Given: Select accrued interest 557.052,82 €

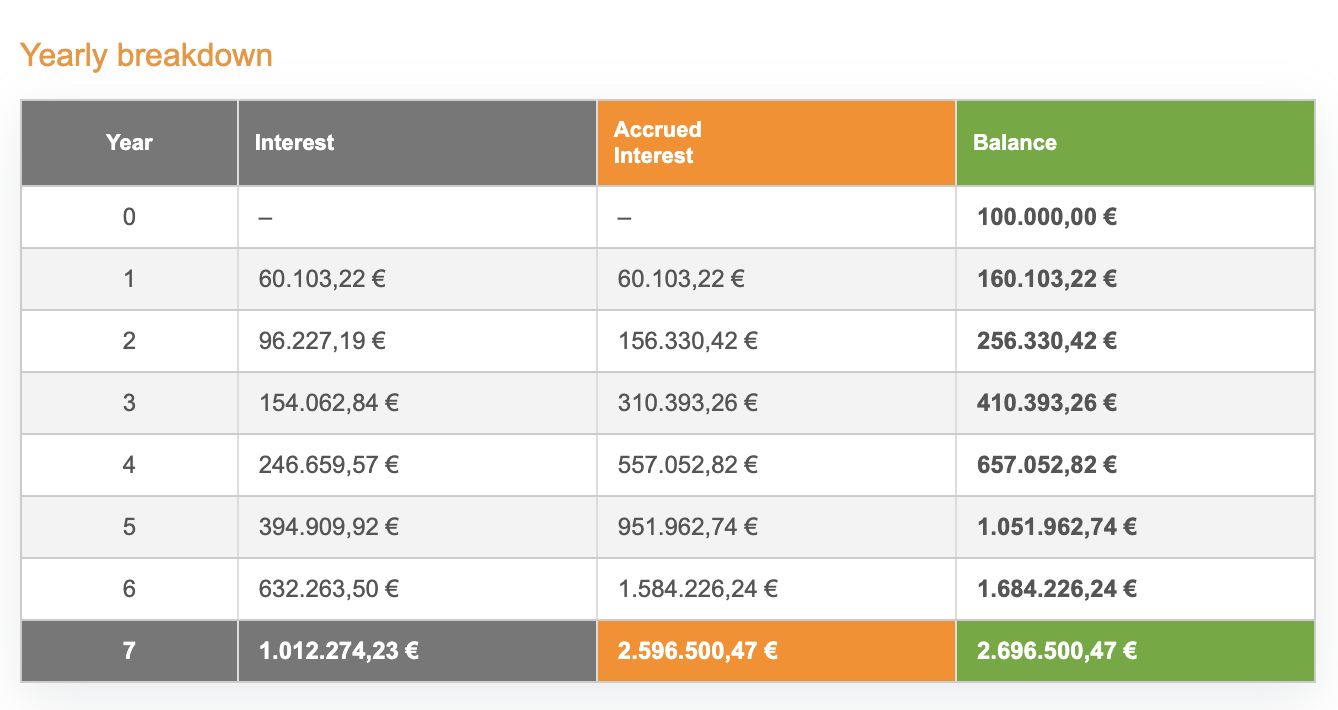Looking at the screenshot, I should coord(687,464).
